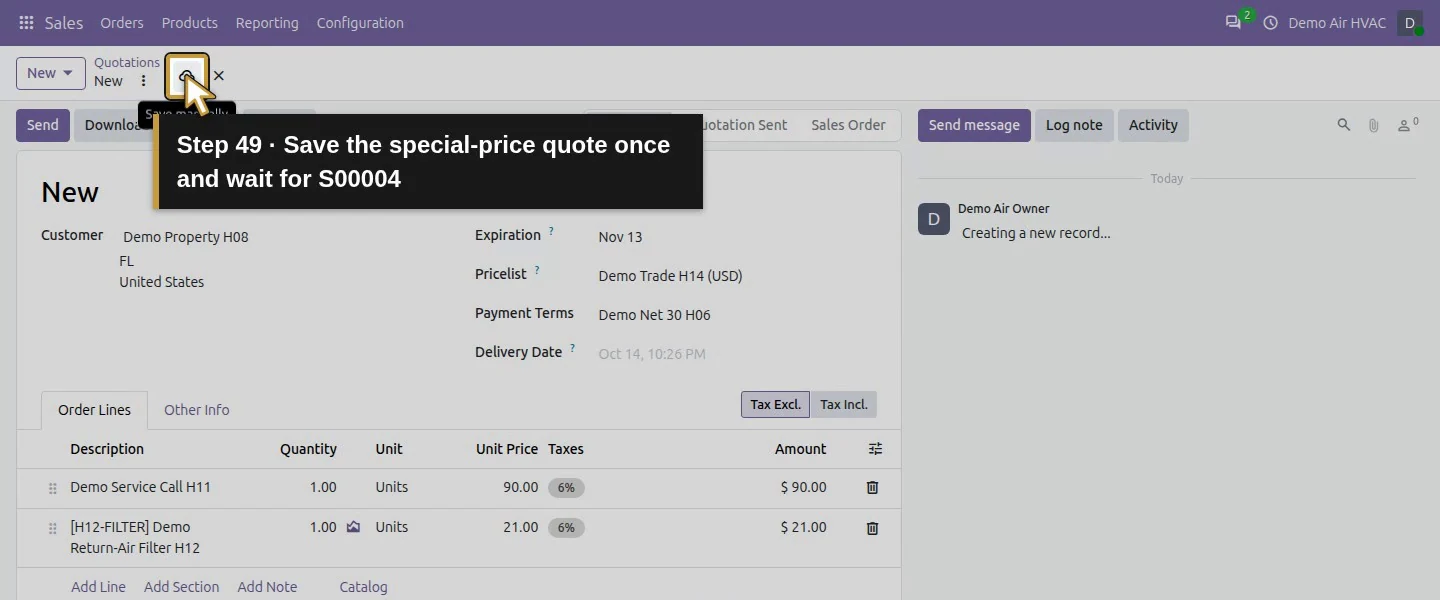1440x600 pixels.
Task: Delete the H12-FILTER order line
Action: click(x=872, y=527)
